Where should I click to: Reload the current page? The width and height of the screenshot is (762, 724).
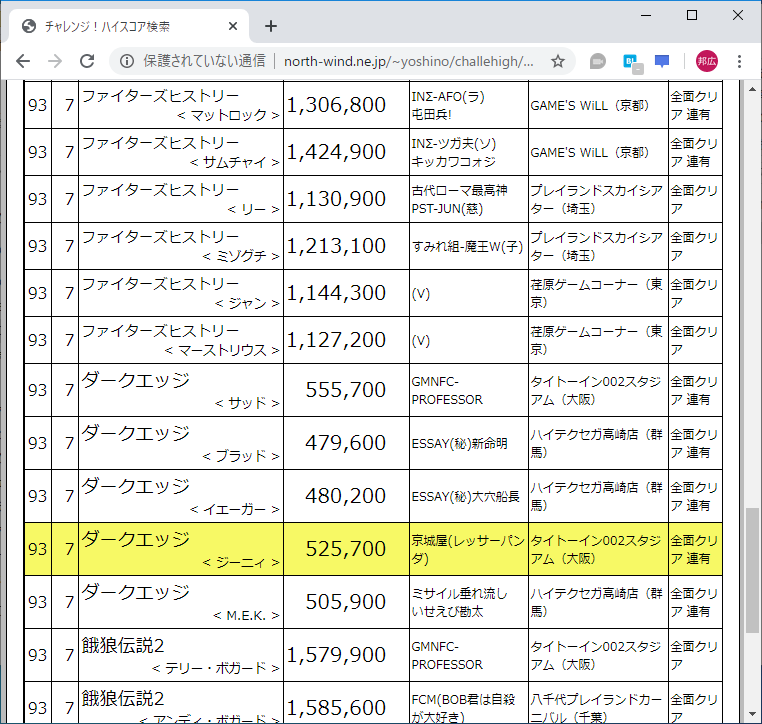click(87, 61)
